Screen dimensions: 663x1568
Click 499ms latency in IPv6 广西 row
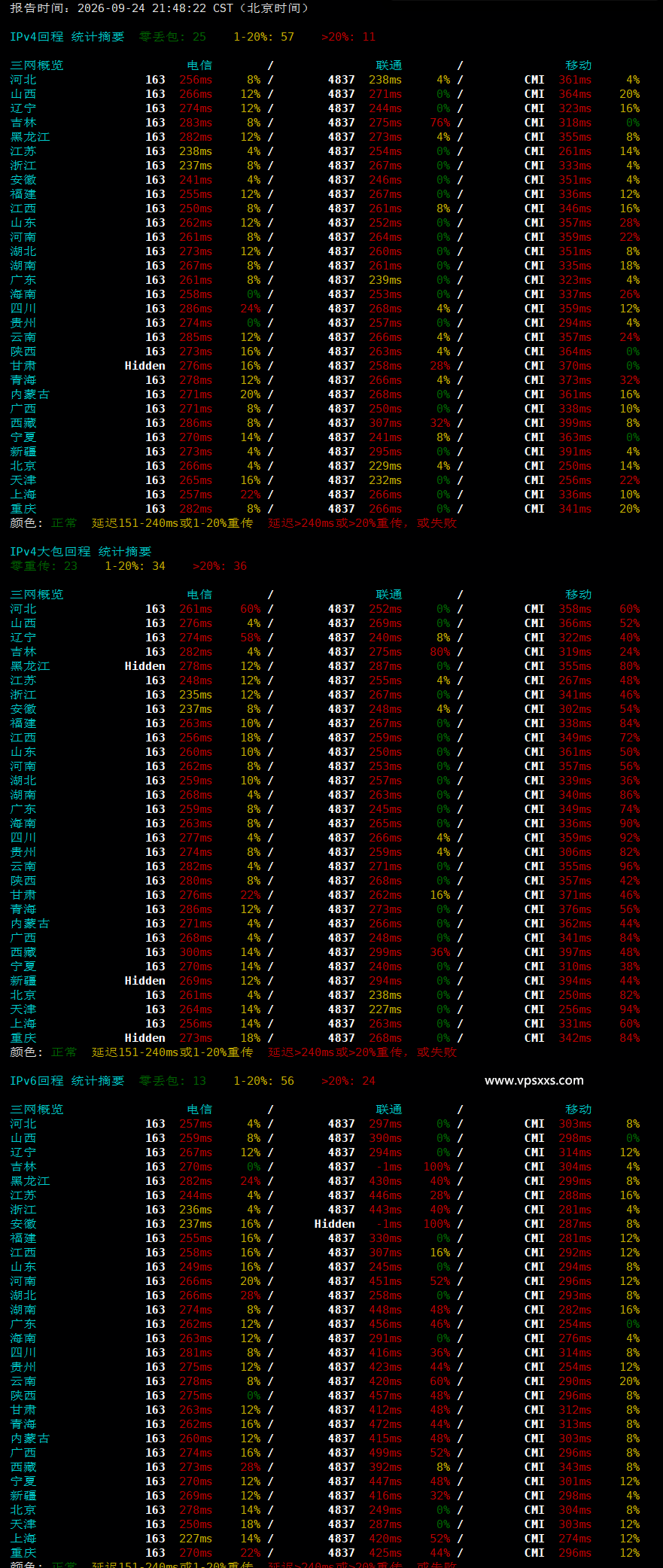coord(385,1453)
